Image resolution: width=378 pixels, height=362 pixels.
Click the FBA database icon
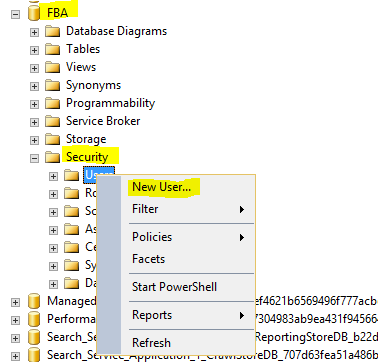pyautogui.click(x=34, y=14)
